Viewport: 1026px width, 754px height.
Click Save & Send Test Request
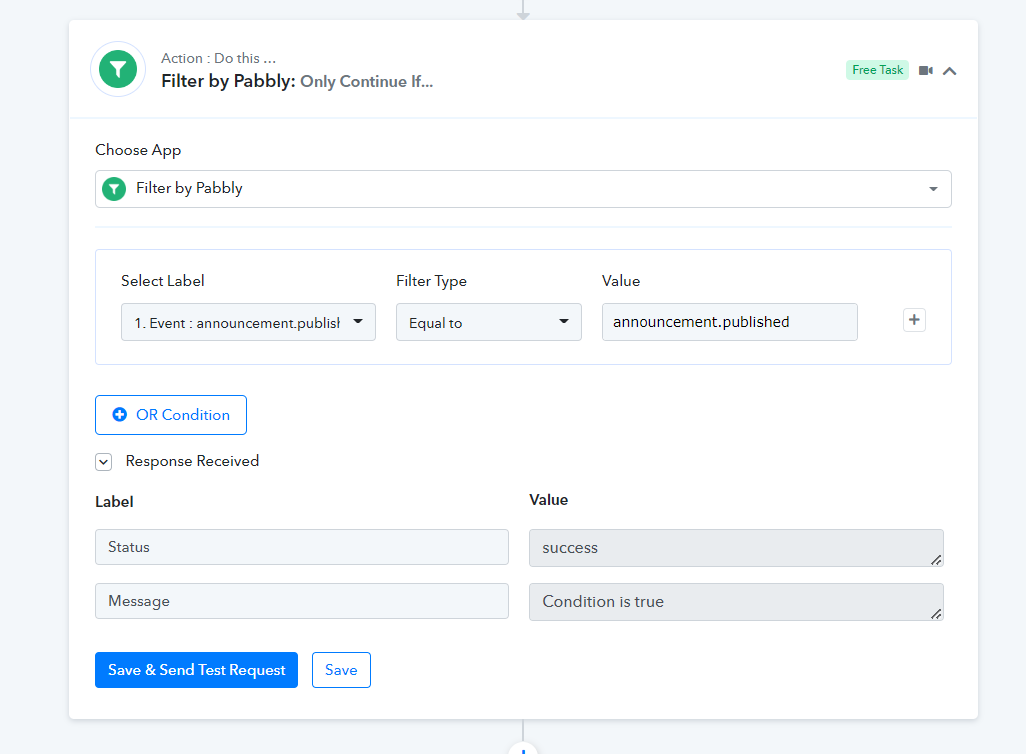[x=196, y=670]
